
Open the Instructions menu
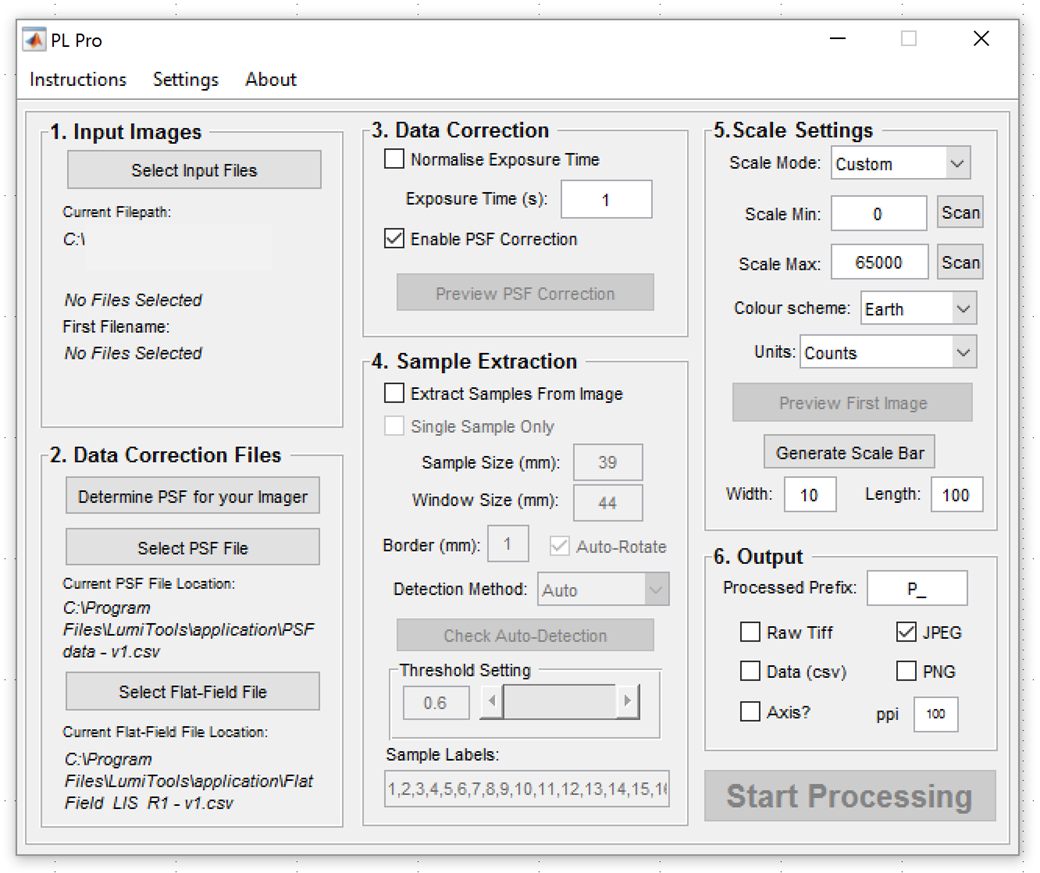[x=78, y=80]
